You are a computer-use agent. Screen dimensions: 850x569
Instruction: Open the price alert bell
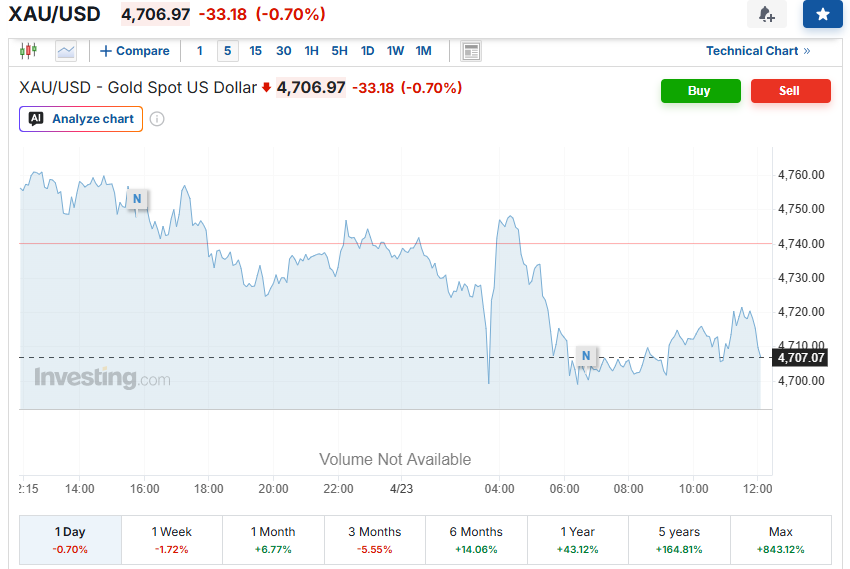click(766, 14)
